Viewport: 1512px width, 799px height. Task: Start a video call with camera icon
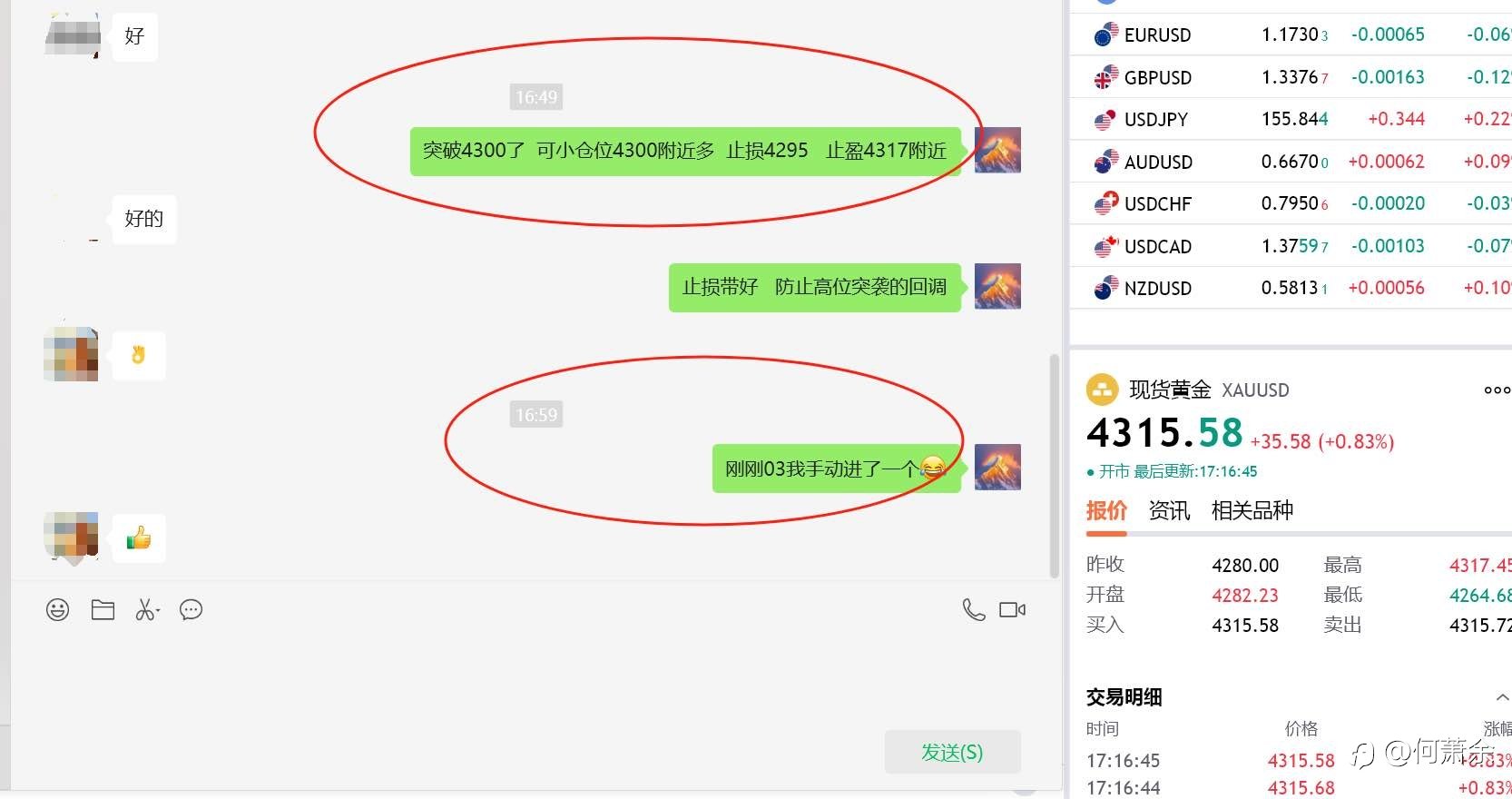coord(1012,610)
